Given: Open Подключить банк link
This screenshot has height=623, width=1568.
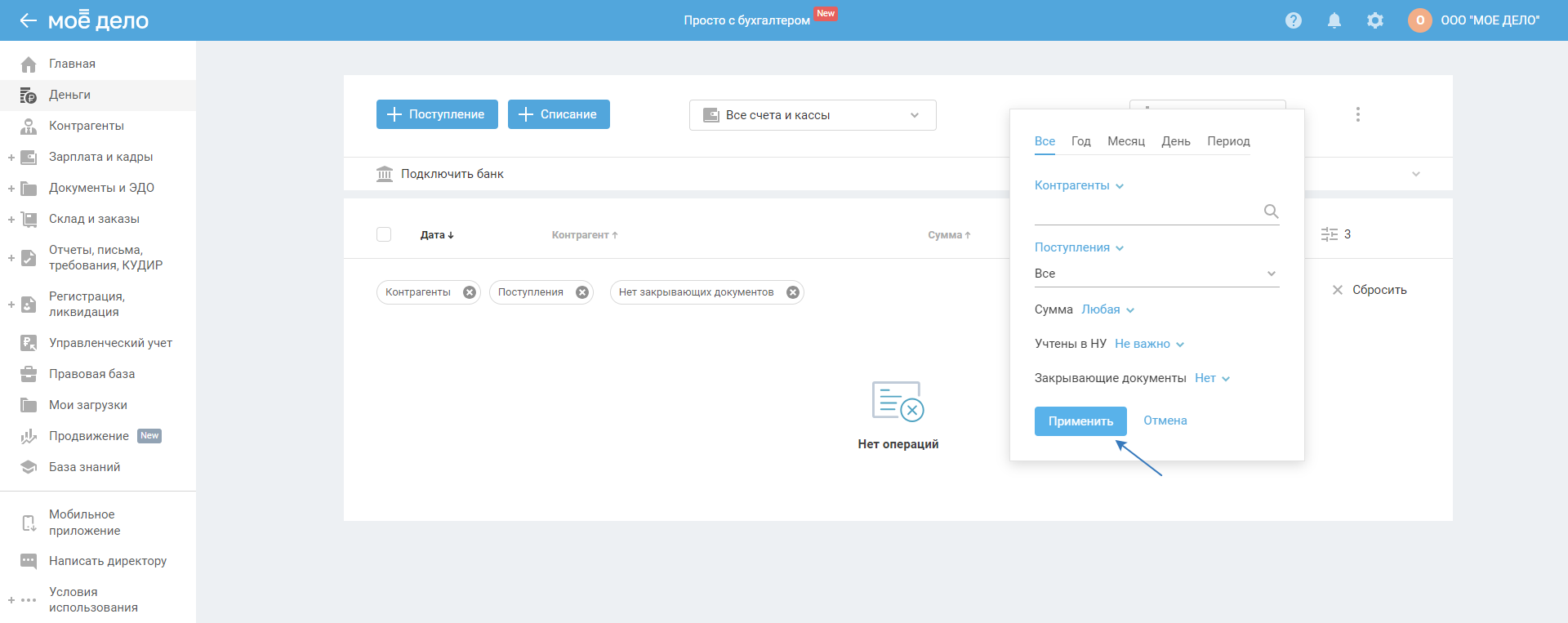Looking at the screenshot, I should [452, 174].
